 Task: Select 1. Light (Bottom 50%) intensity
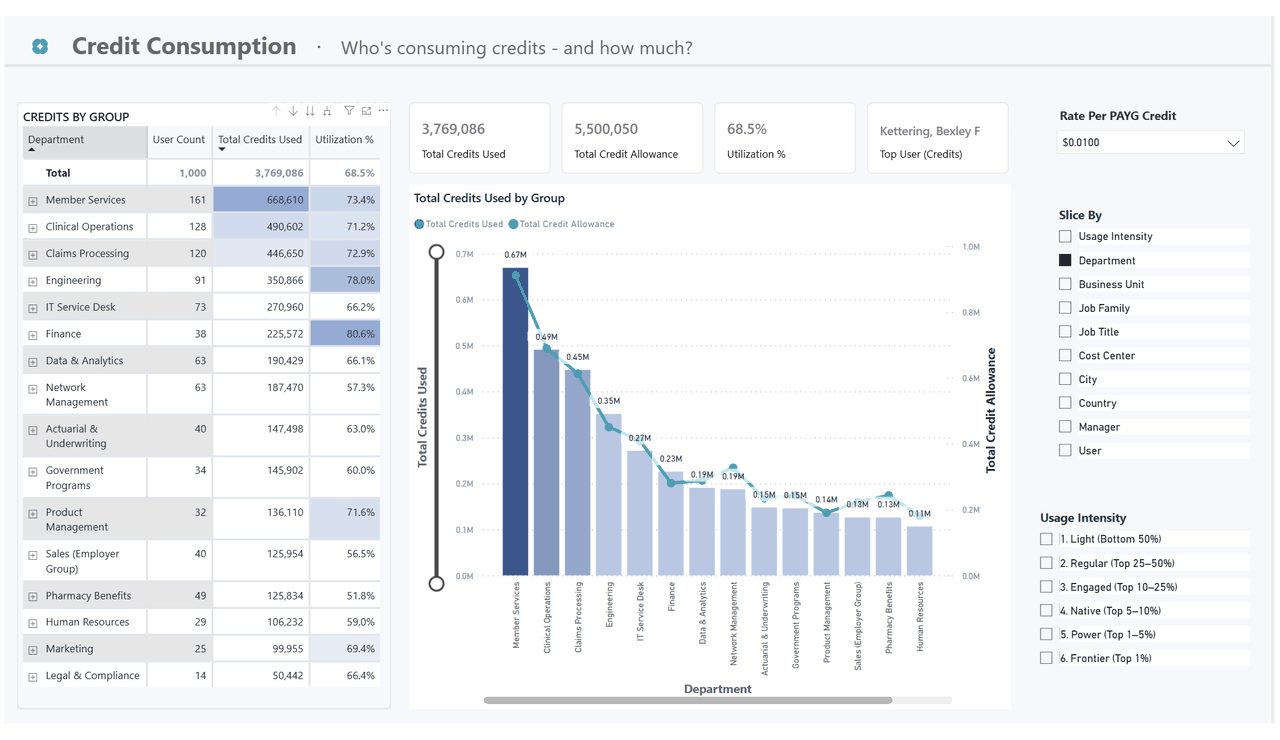(x=1046, y=539)
